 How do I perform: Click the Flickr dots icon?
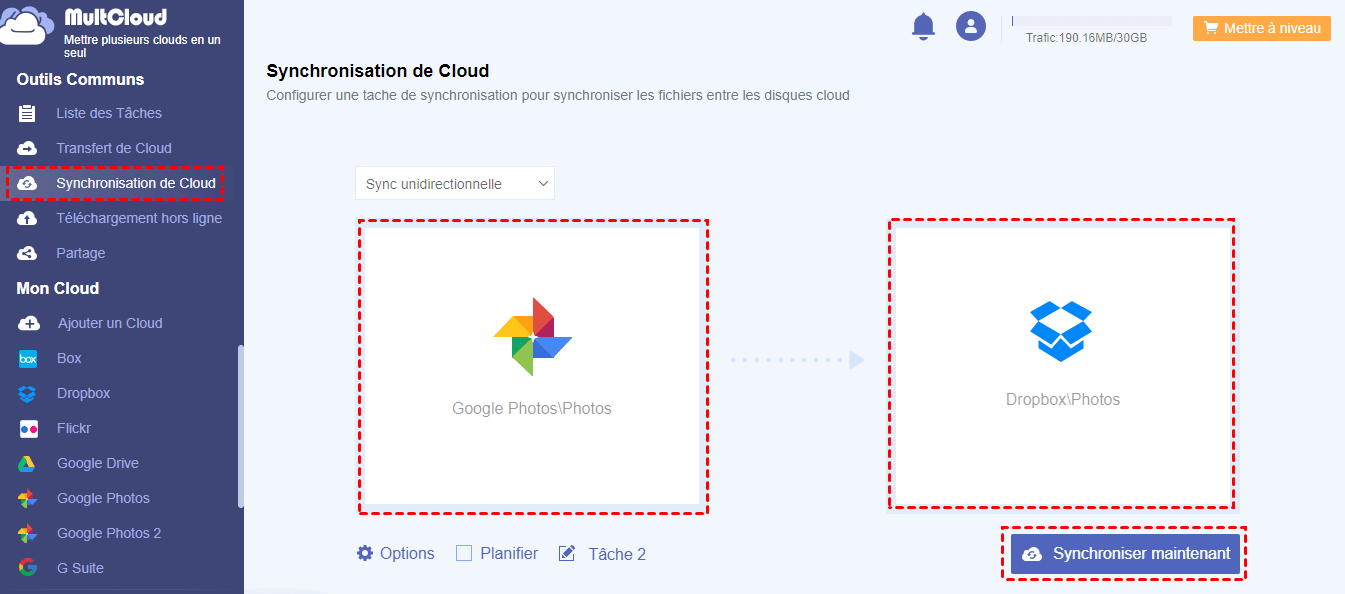pyautogui.click(x=28, y=428)
